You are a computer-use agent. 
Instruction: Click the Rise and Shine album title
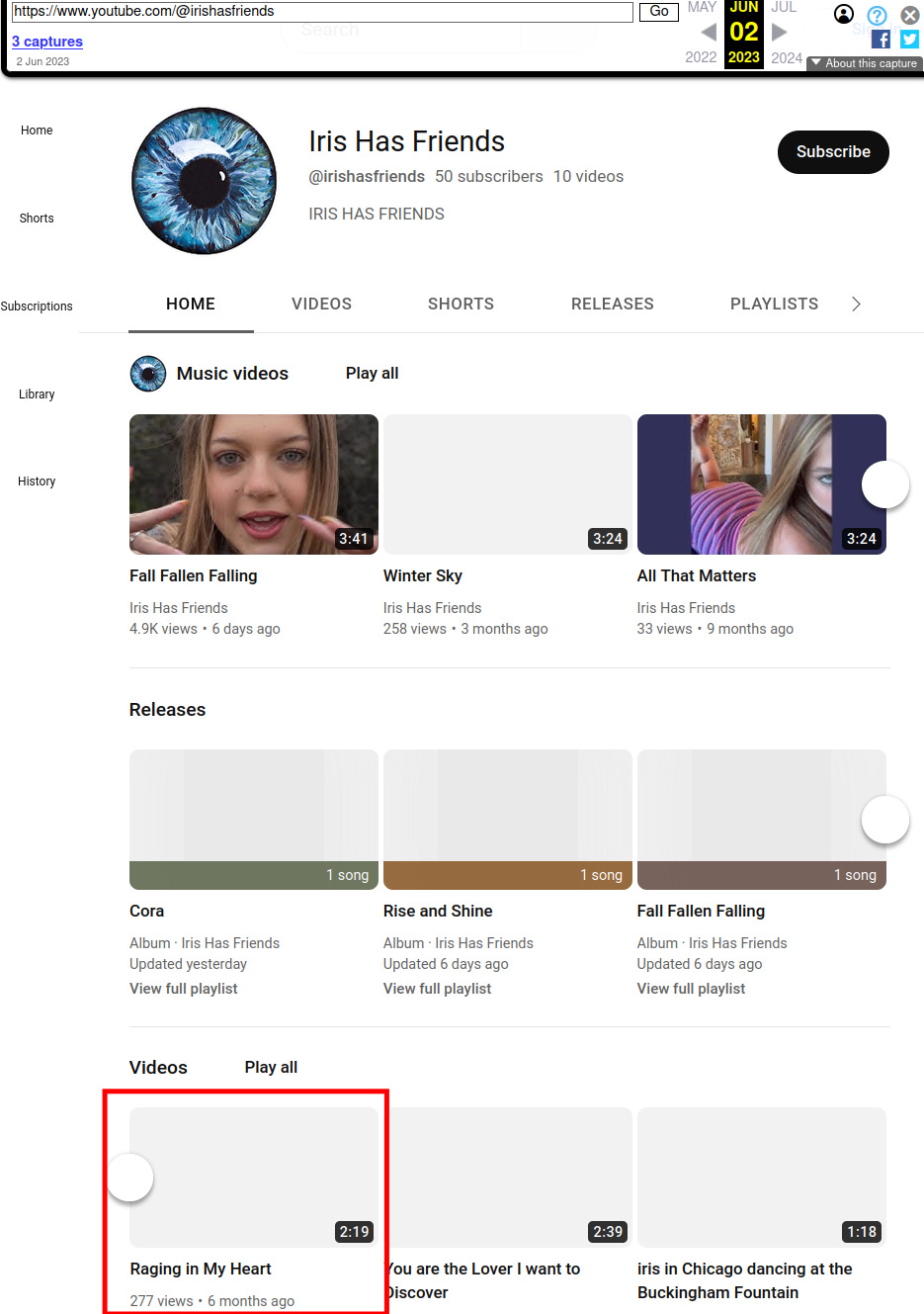[438, 911]
